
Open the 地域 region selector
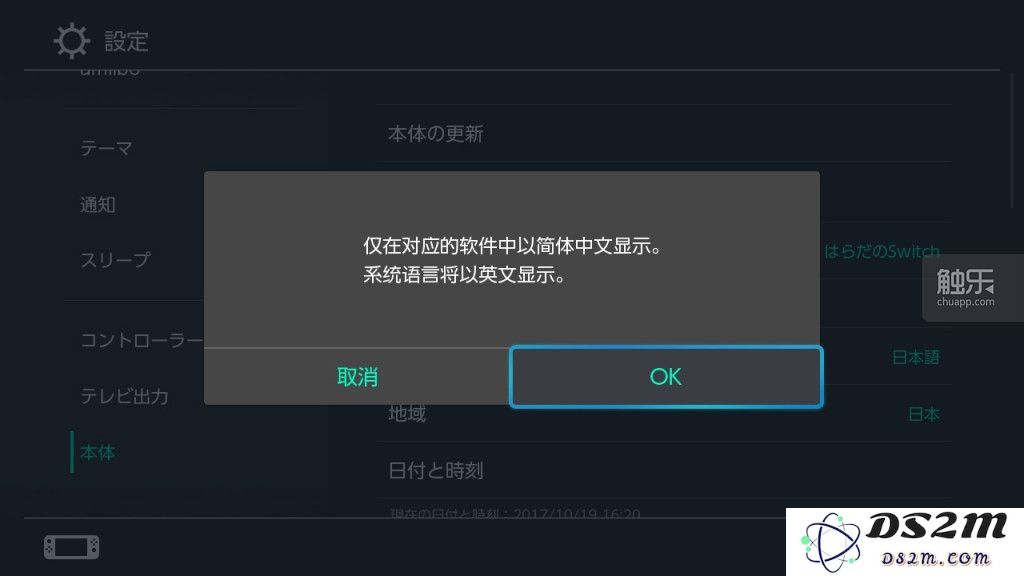pyautogui.click(x=663, y=414)
